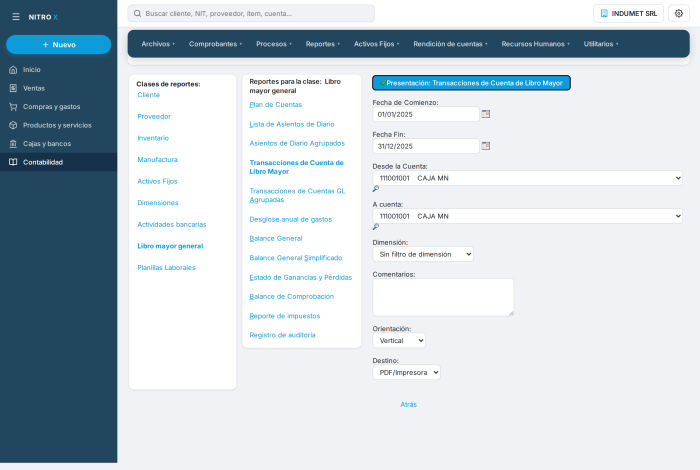Open calendar picker for Fecha Fin
The height and width of the screenshot is (470, 700).
pos(486,146)
